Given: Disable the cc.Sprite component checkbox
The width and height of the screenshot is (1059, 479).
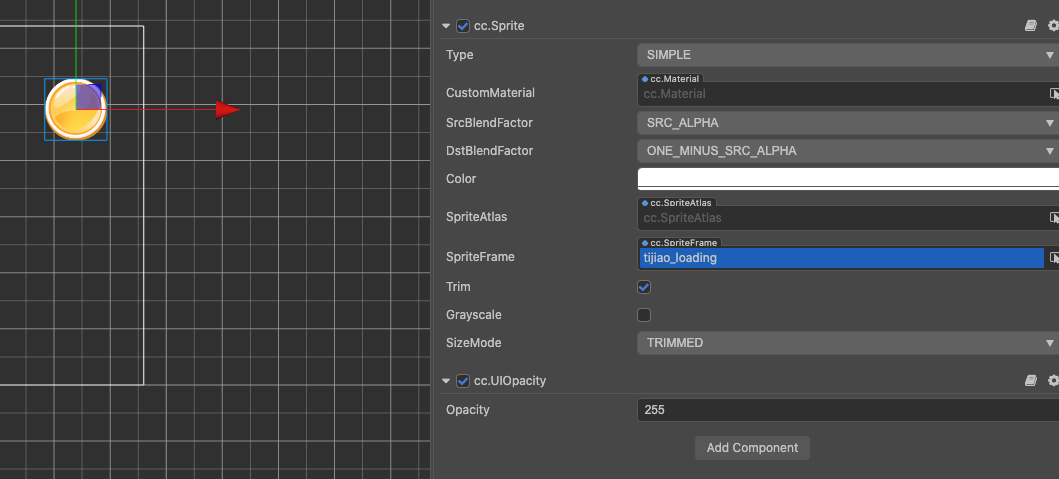Looking at the screenshot, I should click(x=463, y=26).
